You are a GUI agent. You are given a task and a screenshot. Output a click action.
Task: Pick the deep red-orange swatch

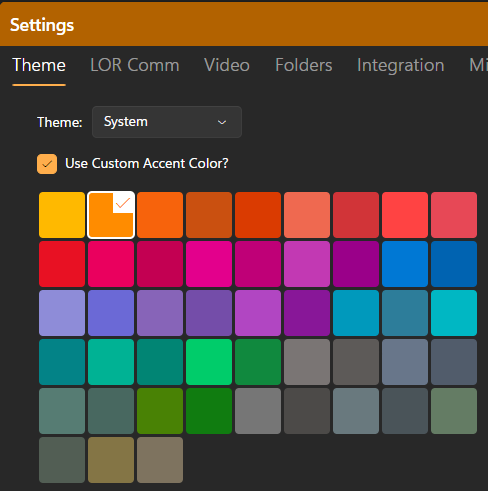coord(258,215)
